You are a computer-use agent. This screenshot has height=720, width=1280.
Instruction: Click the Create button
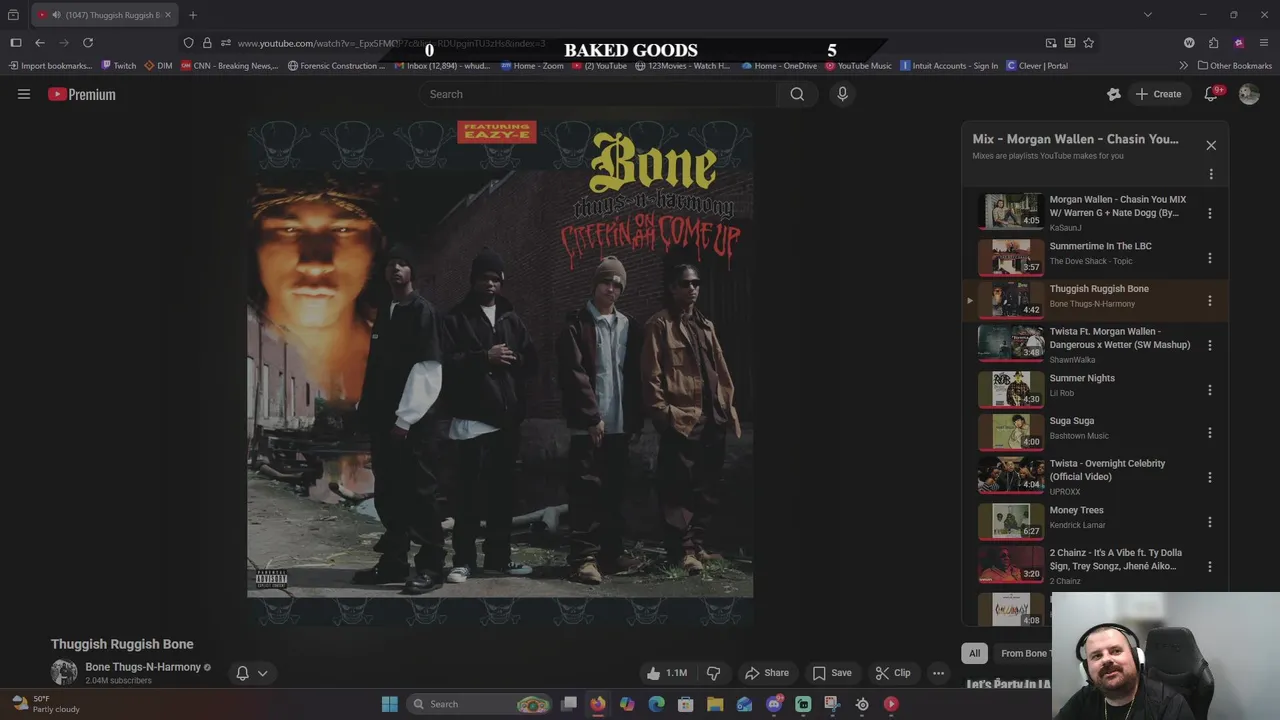pos(1158,94)
